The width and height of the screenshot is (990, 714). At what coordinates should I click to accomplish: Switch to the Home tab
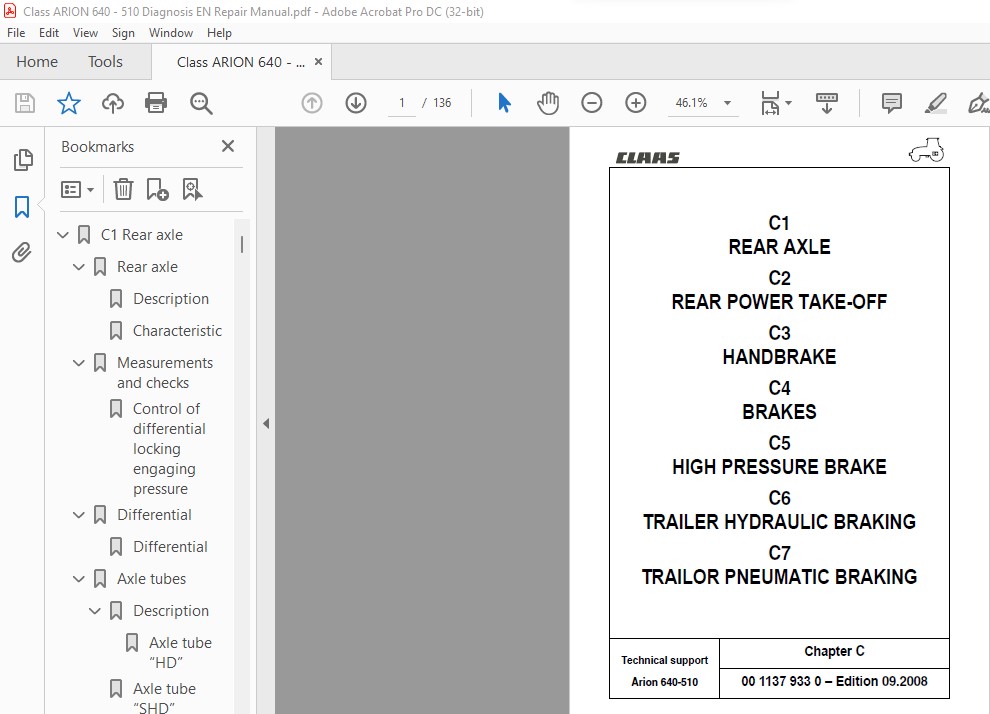click(37, 62)
